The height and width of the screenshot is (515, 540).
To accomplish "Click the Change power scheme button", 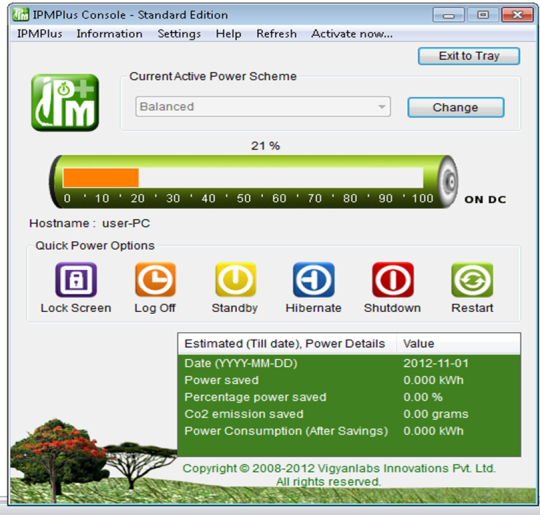I will pos(456,107).
